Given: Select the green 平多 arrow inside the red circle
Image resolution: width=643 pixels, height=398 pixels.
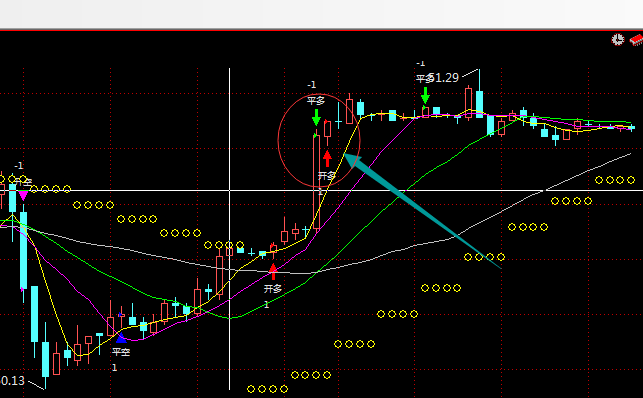Looking at the screenshot, I should pos(316,118).
